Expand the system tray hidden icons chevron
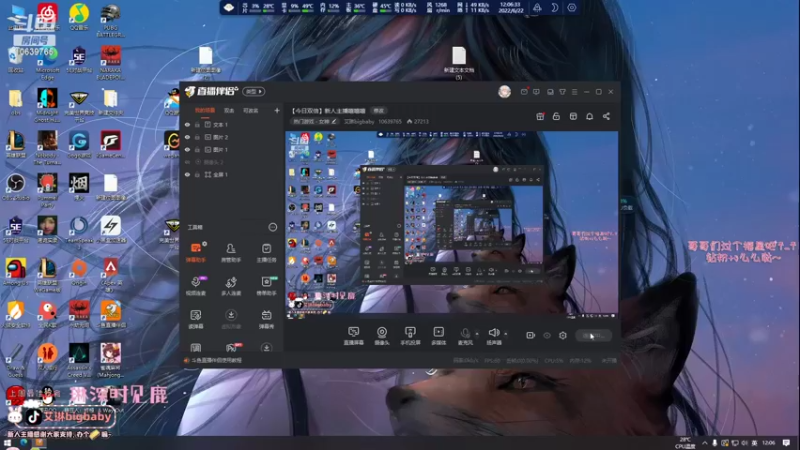The height and width of the screenshot is (450, 800). 705,443
